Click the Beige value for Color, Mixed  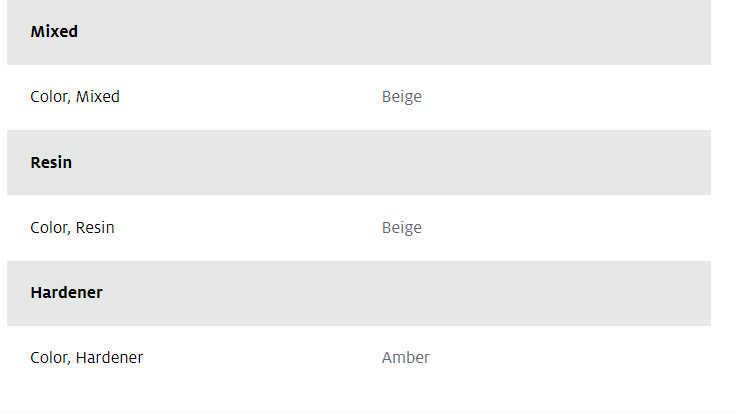[401, 97]
